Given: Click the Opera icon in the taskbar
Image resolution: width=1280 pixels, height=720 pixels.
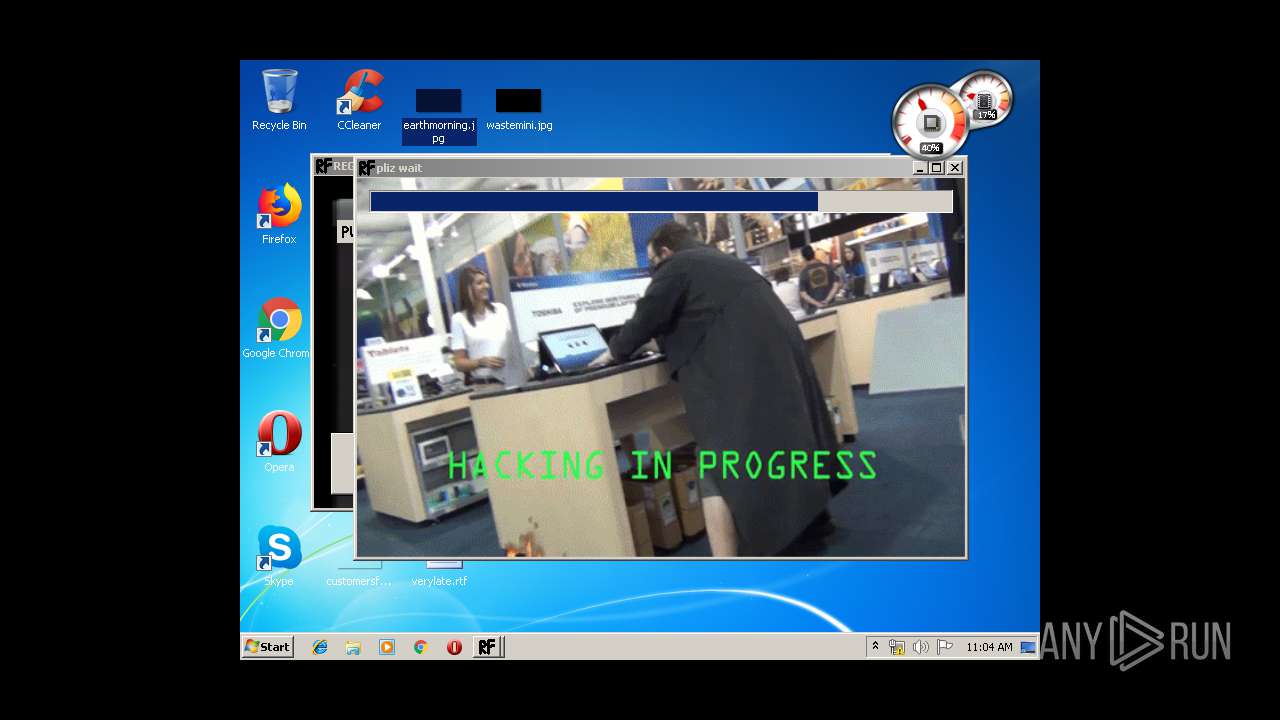Looking at the screenshot, I should 454,647.
